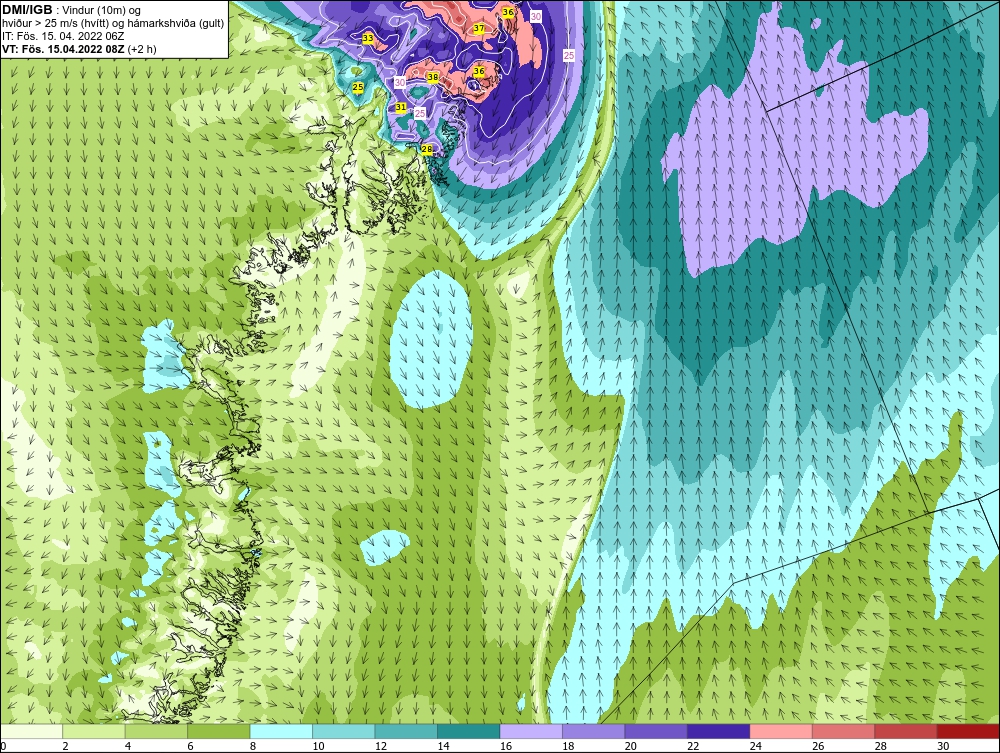
Task: Click the yellow '28' gust label on the map
Action: coord(427,150)
